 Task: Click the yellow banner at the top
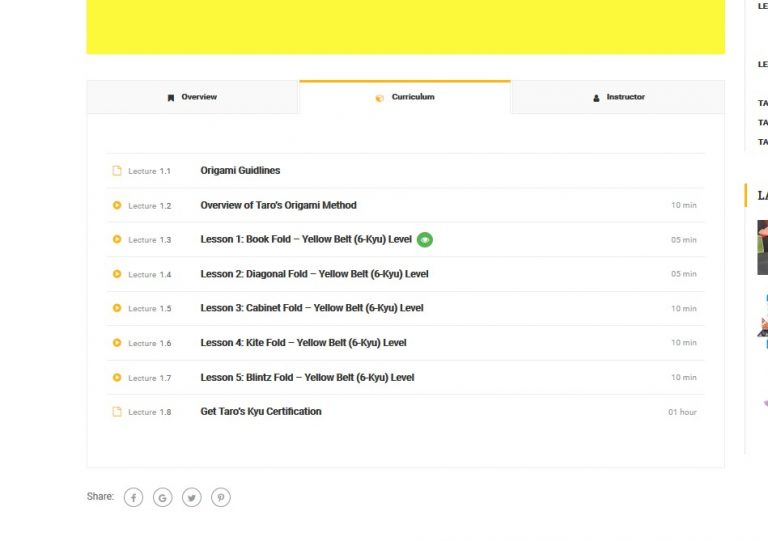(405, 26)
